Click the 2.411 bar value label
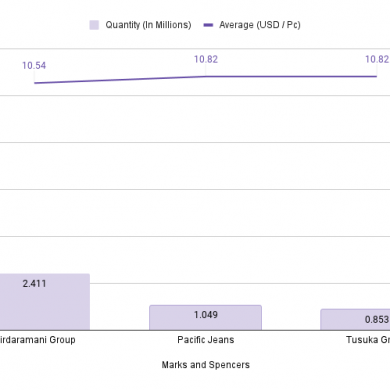Viewport: 390px width, 390px height. (x=34, y=284)
